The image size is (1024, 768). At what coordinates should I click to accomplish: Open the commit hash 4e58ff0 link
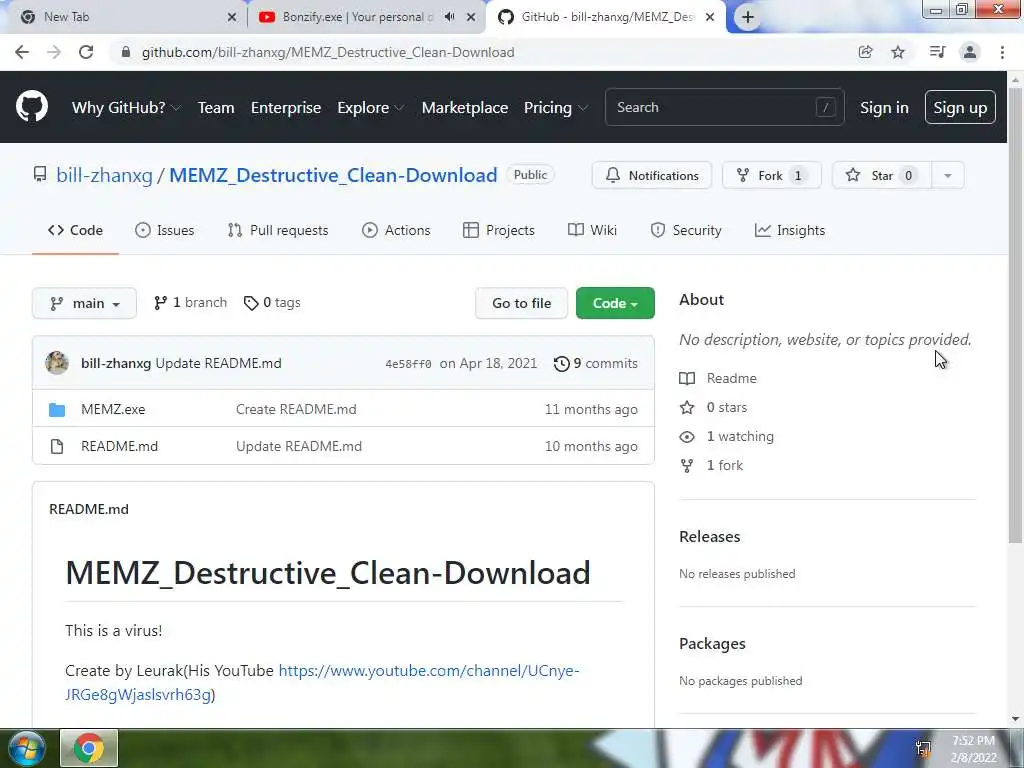click(x=408, y=364)
